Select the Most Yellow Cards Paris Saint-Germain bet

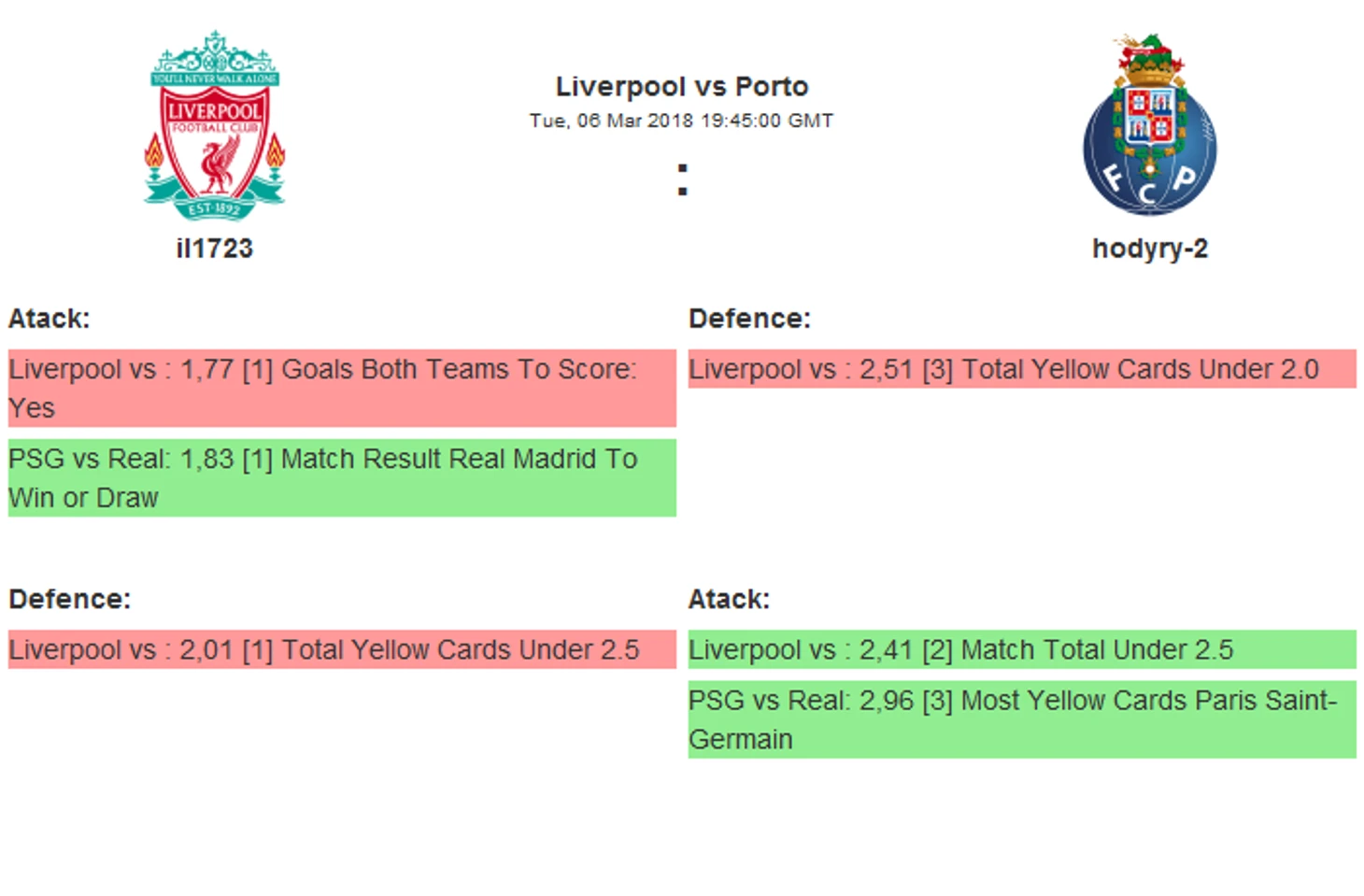(1022, 719)
